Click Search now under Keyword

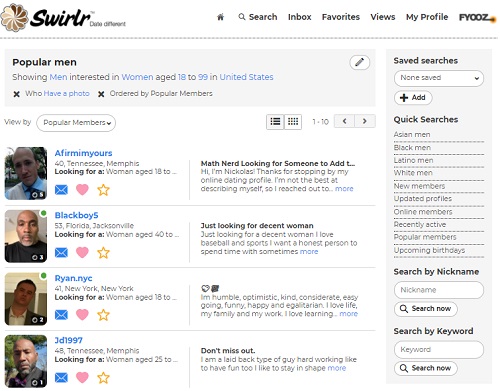pyautogui.click(x=426, y=368)
